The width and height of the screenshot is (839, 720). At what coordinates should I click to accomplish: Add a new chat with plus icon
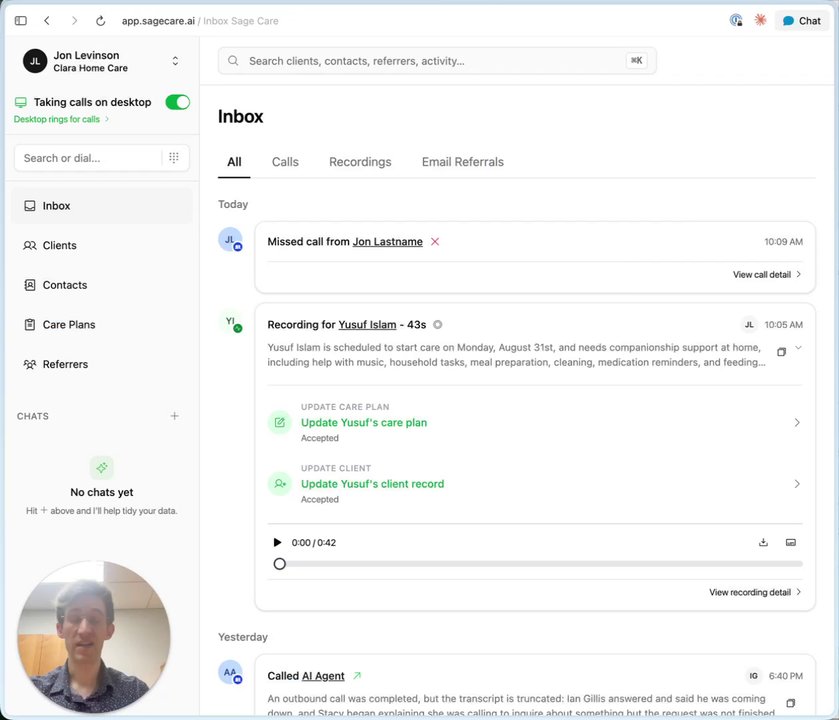(x=174, y=416)
